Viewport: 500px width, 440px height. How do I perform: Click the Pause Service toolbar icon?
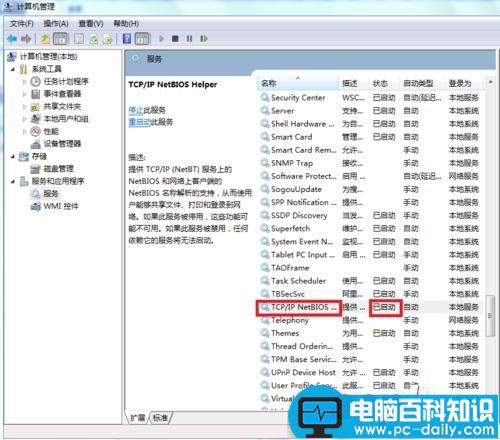[x=189, y=39]
